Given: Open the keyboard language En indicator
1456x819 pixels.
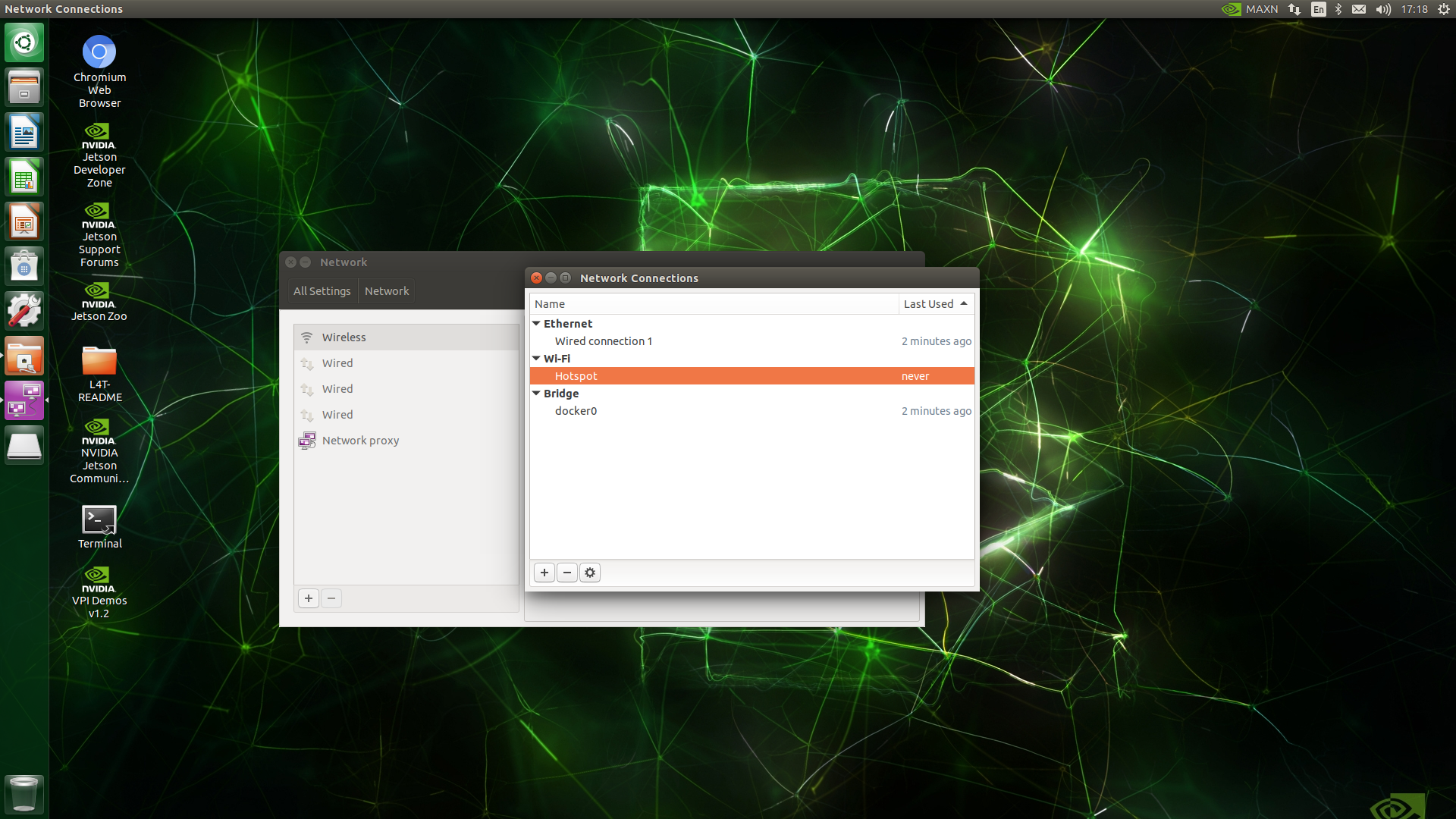Looking at the screenshot, I should click(1319, 9).
